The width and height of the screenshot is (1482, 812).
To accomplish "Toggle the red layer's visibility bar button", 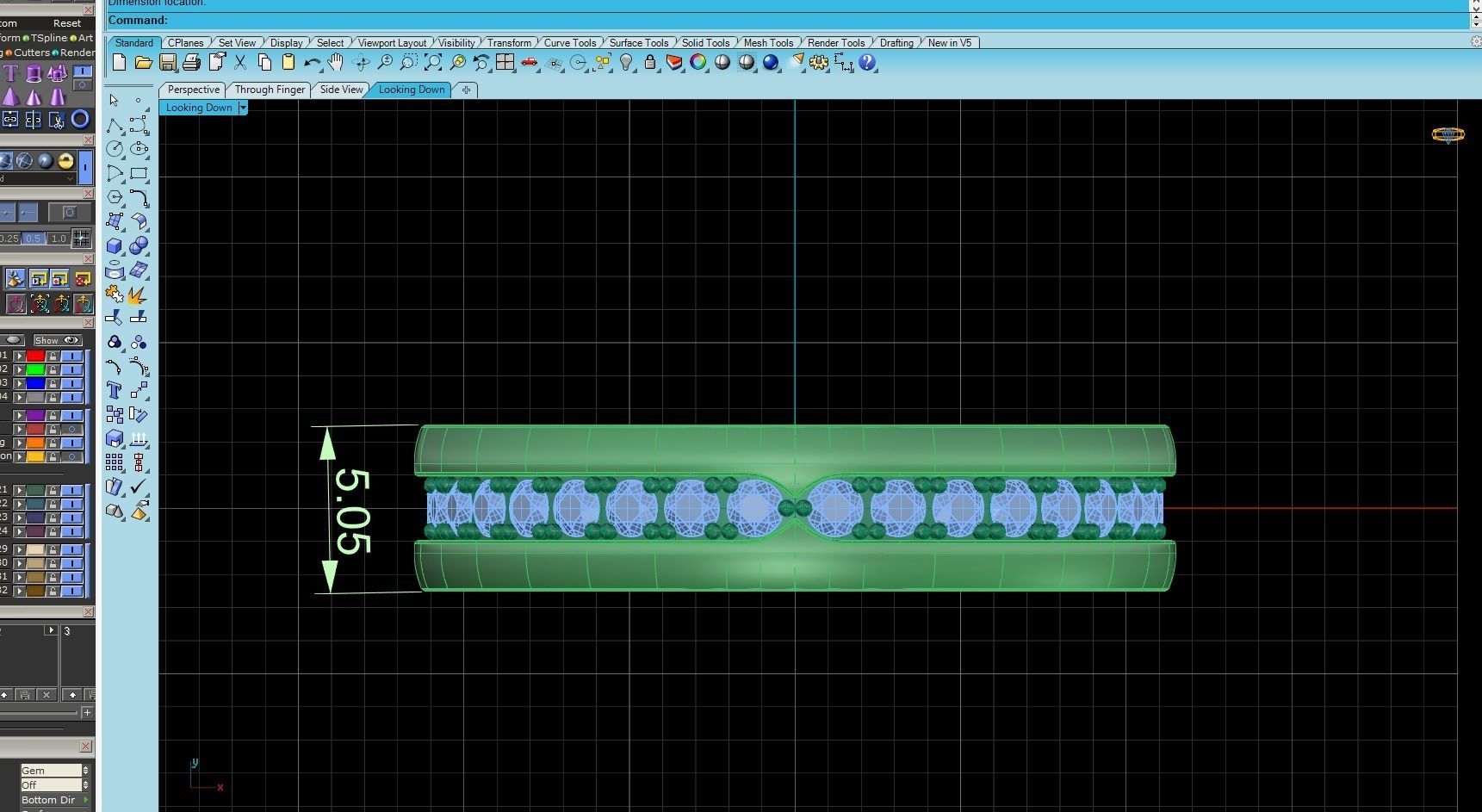I will click(x=72, y=356).
